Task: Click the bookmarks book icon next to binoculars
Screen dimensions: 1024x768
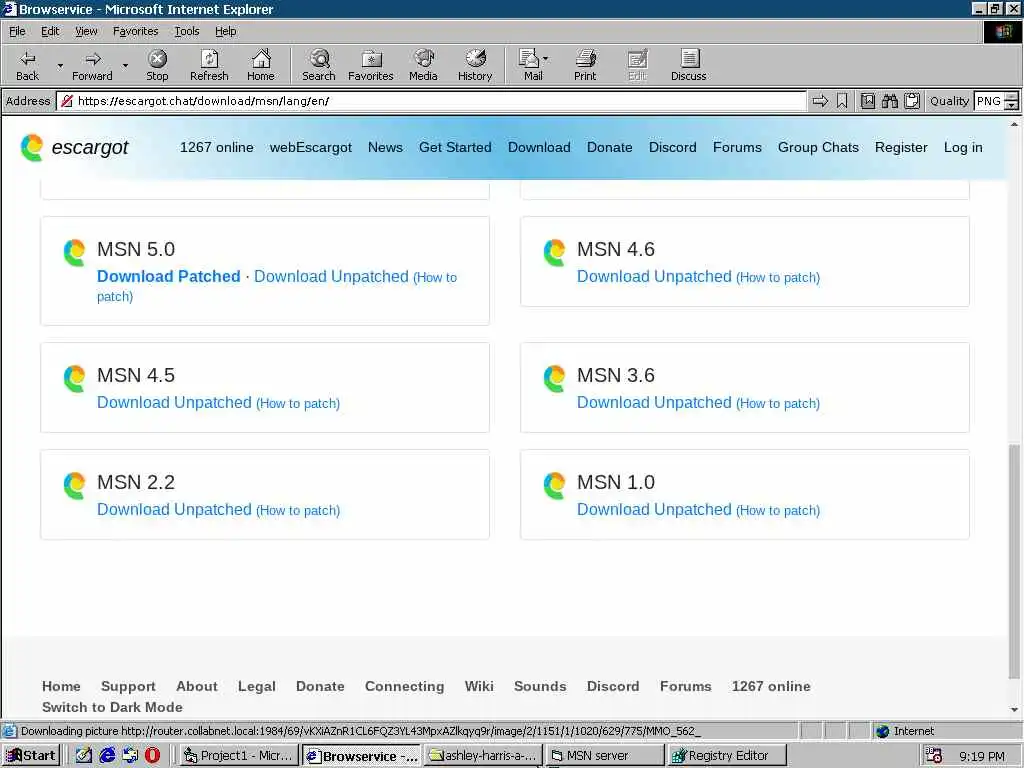Action: coord(867,101)
